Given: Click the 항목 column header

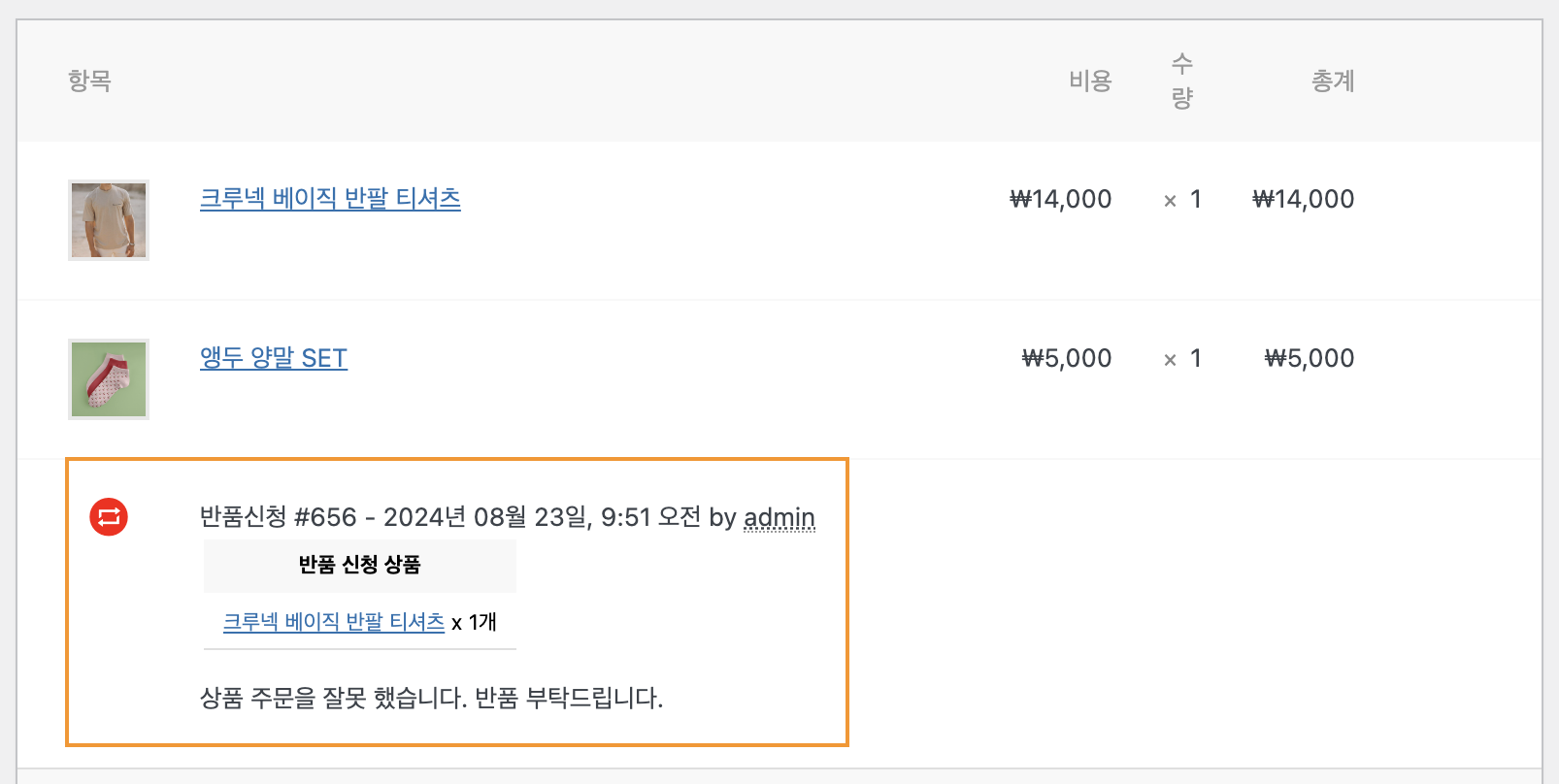Looking at the screenshot, I should tap(89, 80).
